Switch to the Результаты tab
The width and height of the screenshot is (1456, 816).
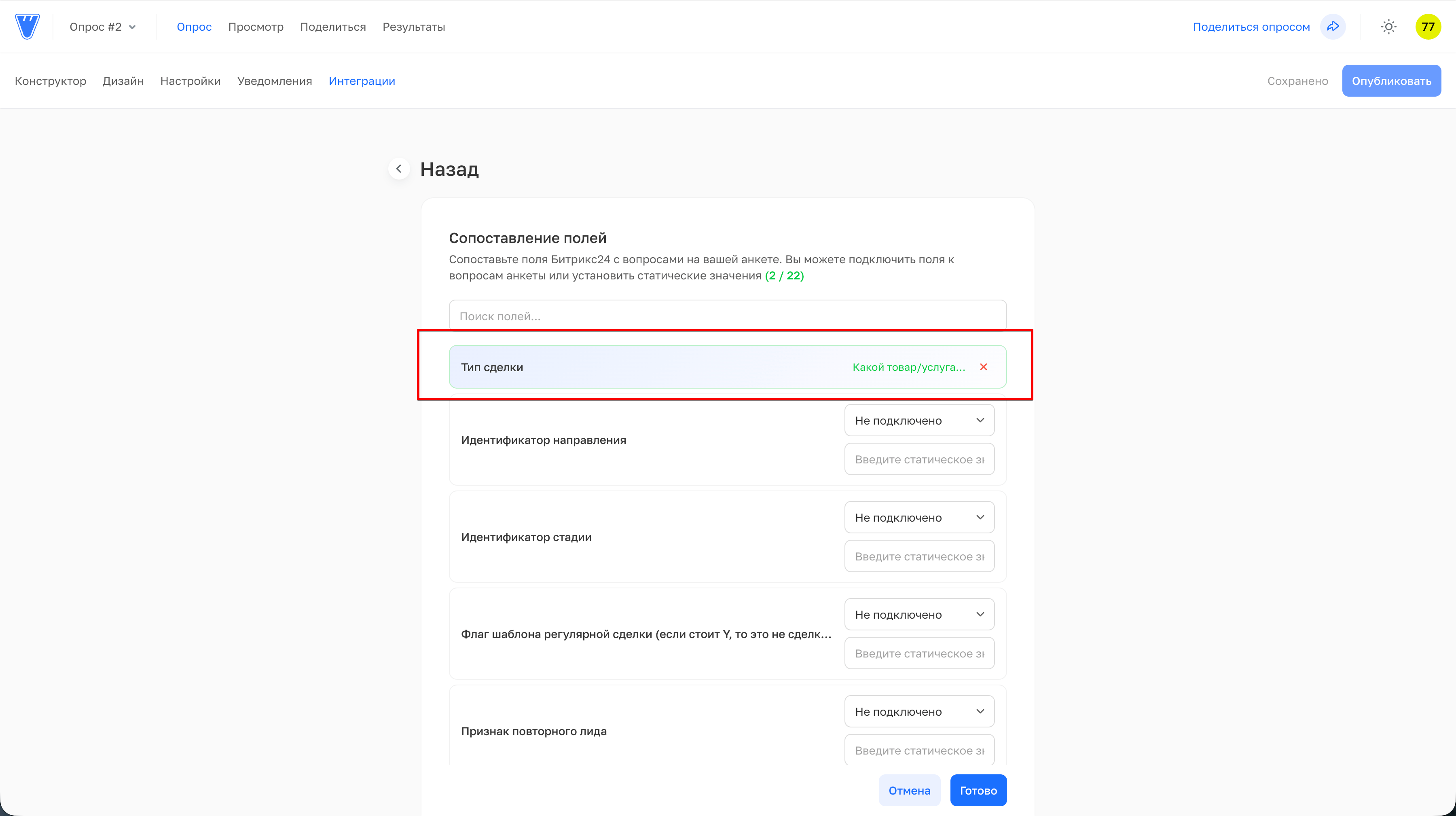pyautogui.click(x=414, y=27)
